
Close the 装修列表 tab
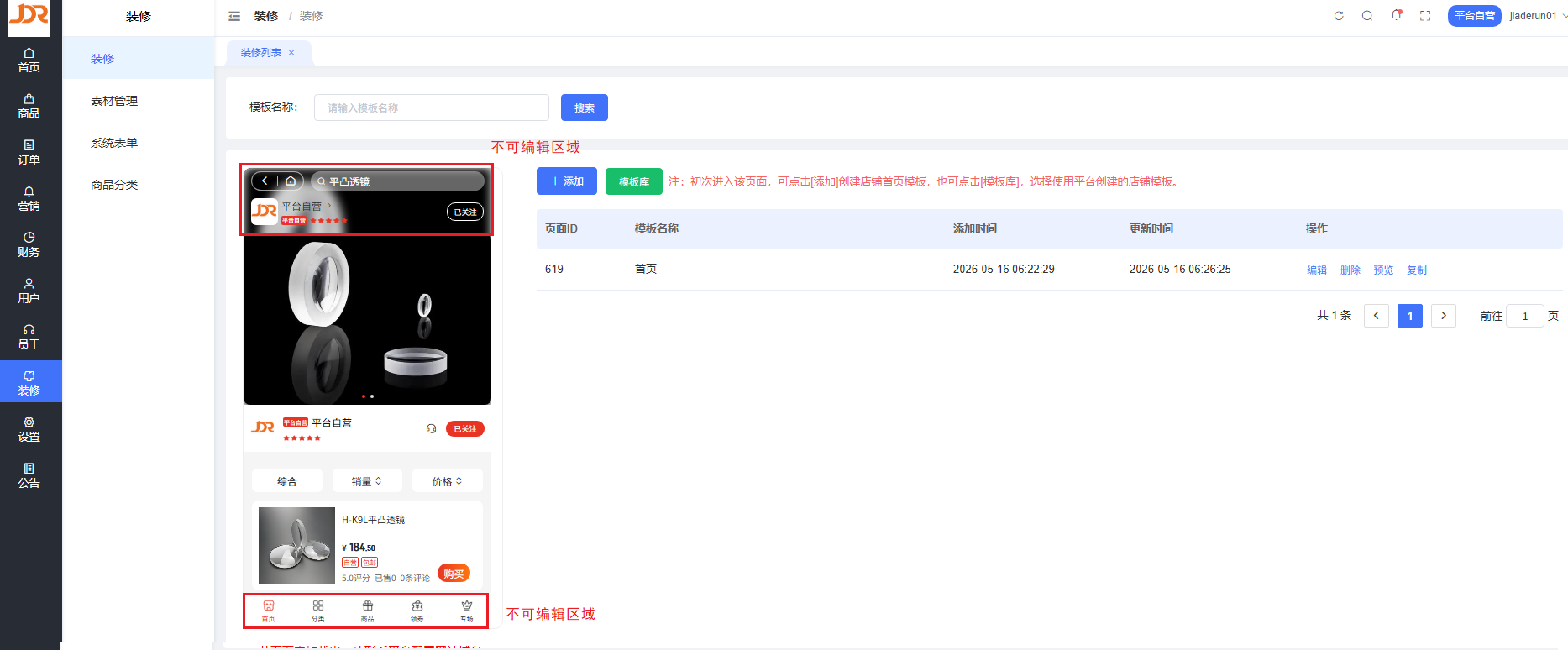pyautogui.click(x=291, y=52)
